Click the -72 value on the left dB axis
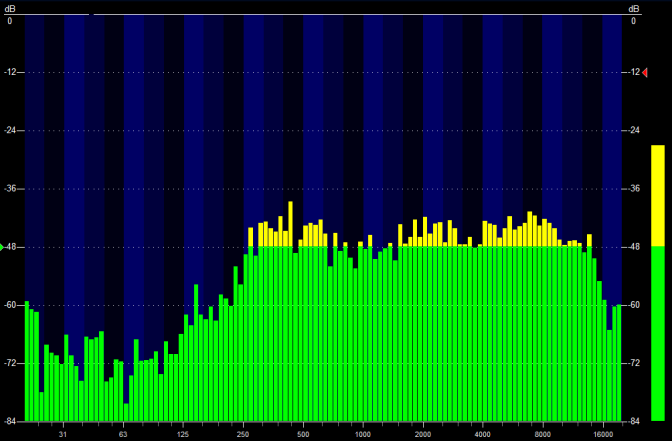 10,363
